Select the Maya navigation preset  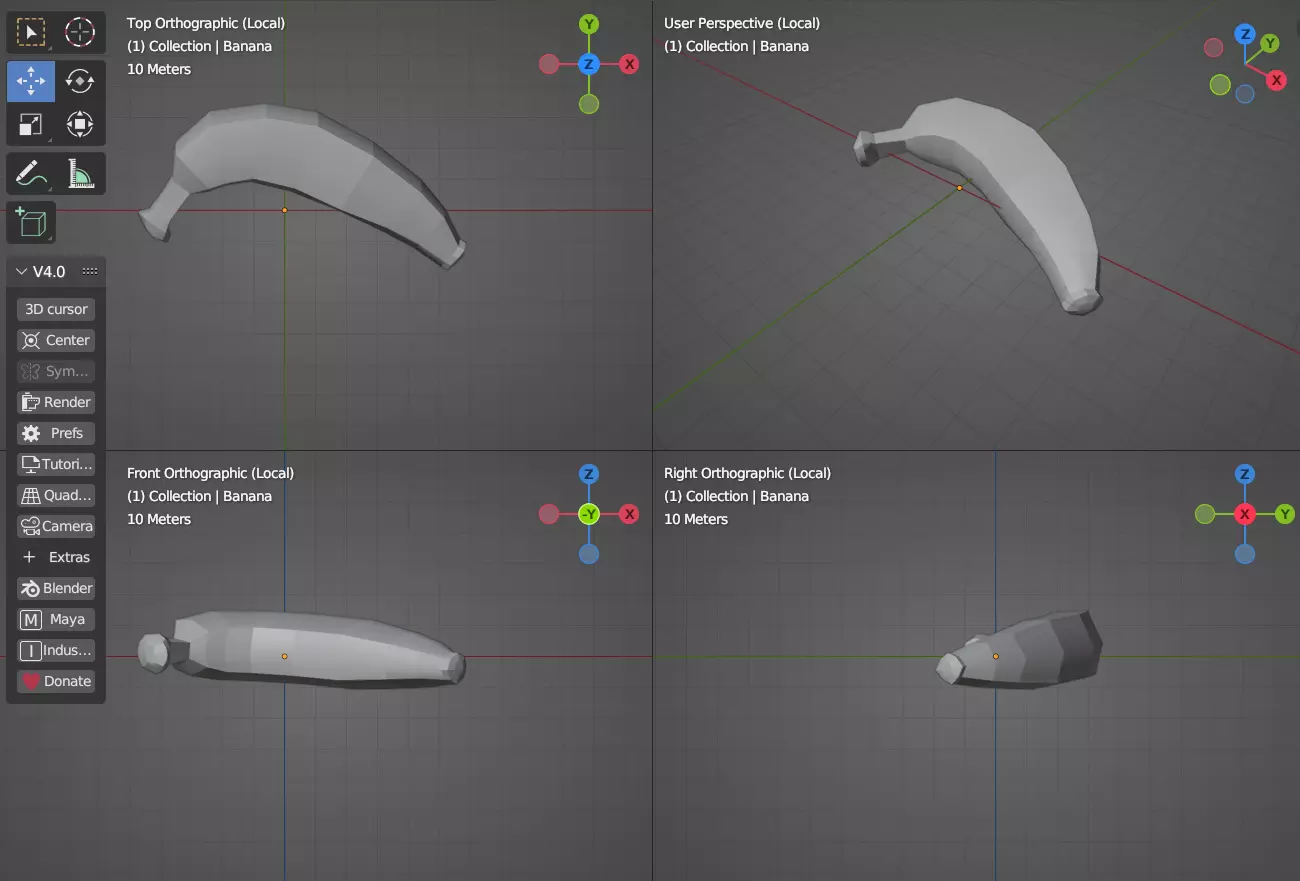[56, 619]
